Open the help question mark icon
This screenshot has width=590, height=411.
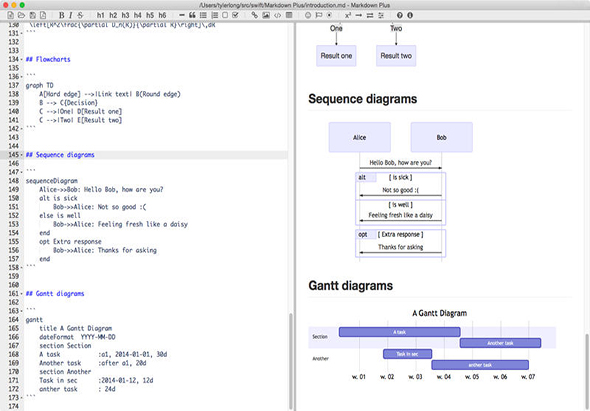400,15
